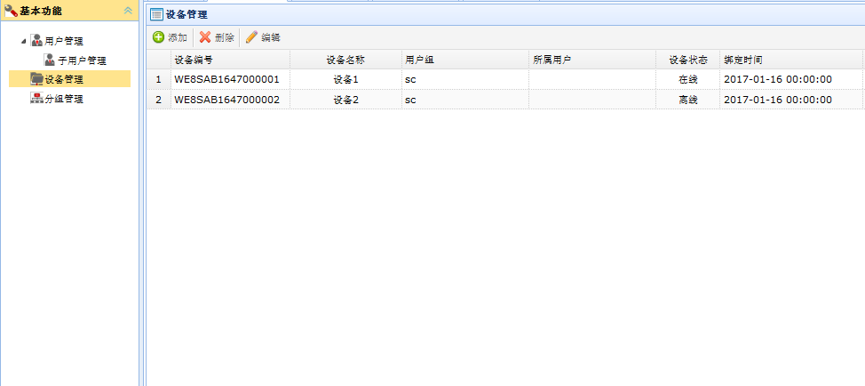Screen dimensions: 865x386
Task: Click 在线 status cell
Action: 688,79
